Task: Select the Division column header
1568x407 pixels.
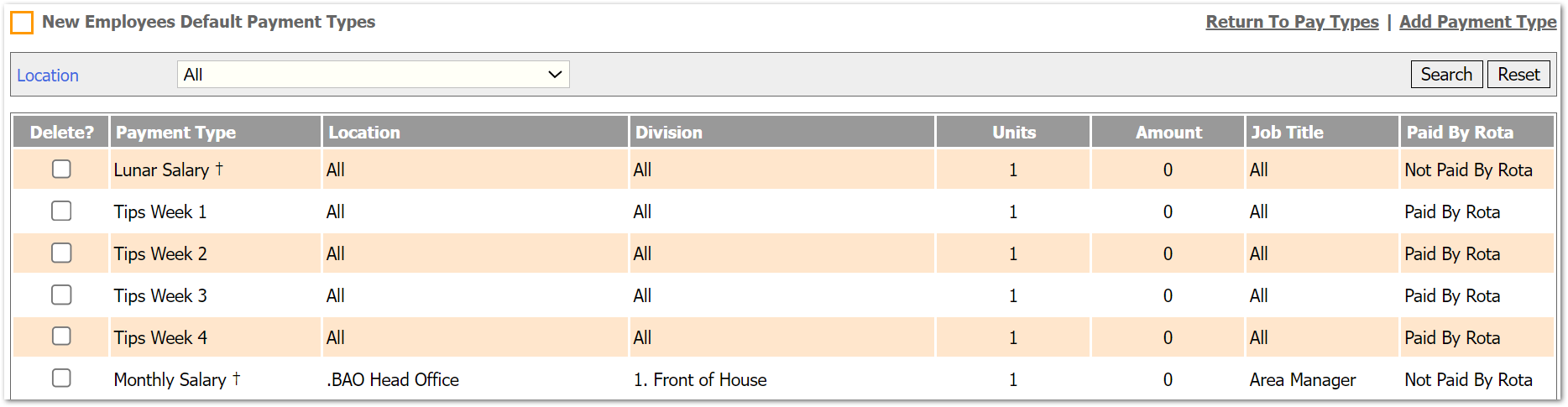Action: point(669,133)
